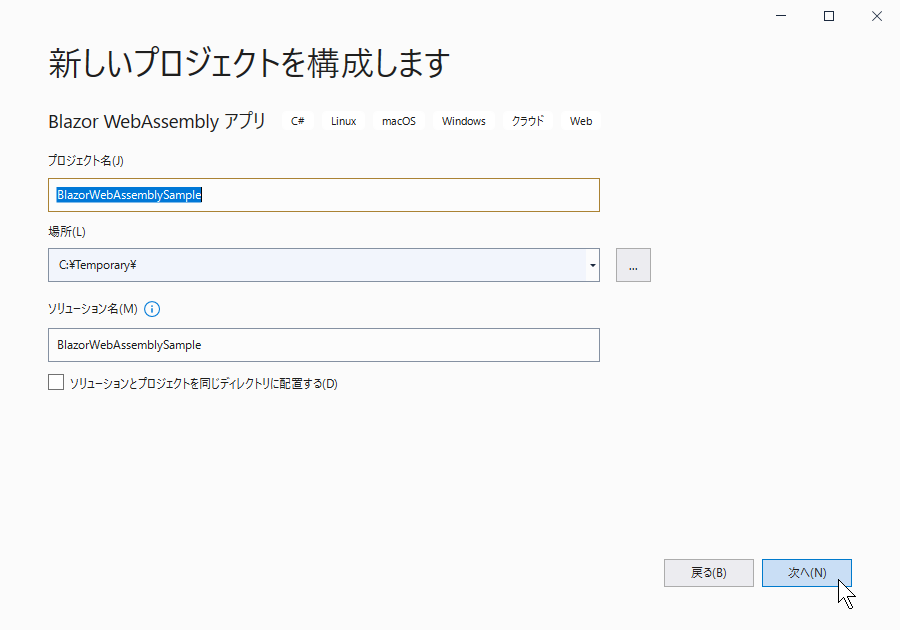The width and height of the screenshot is (900, 630).
Task: Focus the project name text field
Action: tap(324, 195)
